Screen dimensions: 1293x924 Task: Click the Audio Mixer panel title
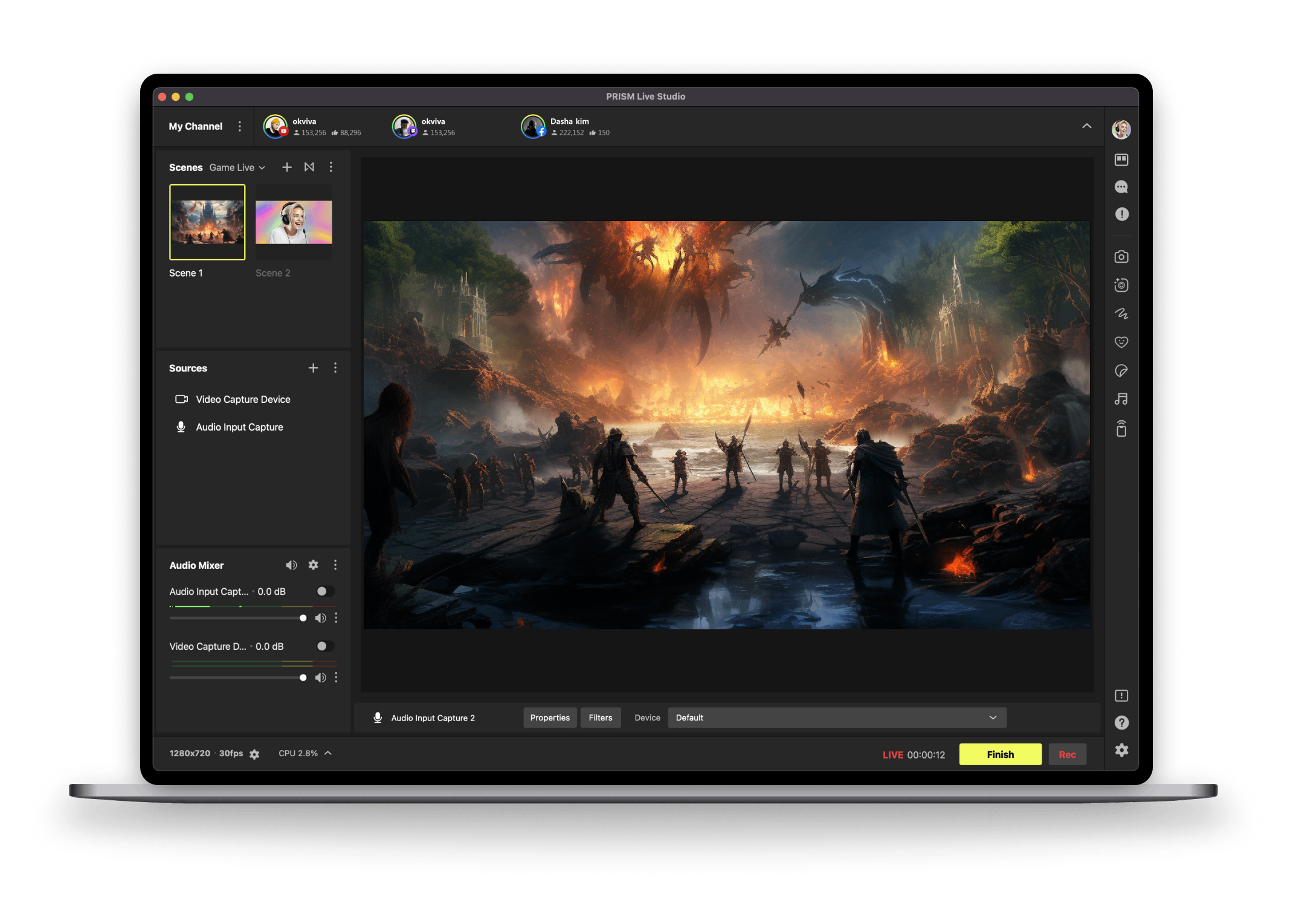196,565
